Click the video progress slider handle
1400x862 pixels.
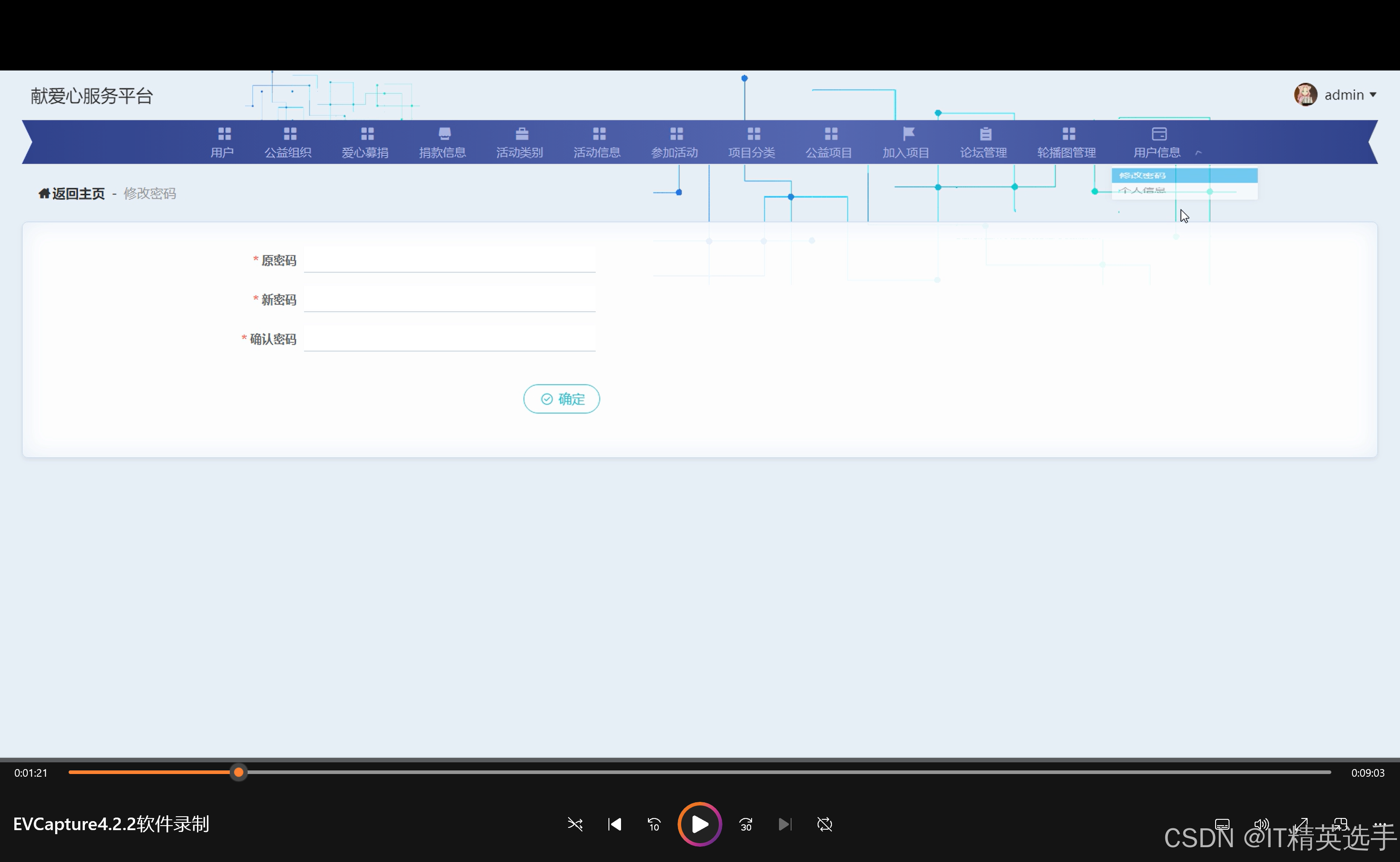[239, 773]
